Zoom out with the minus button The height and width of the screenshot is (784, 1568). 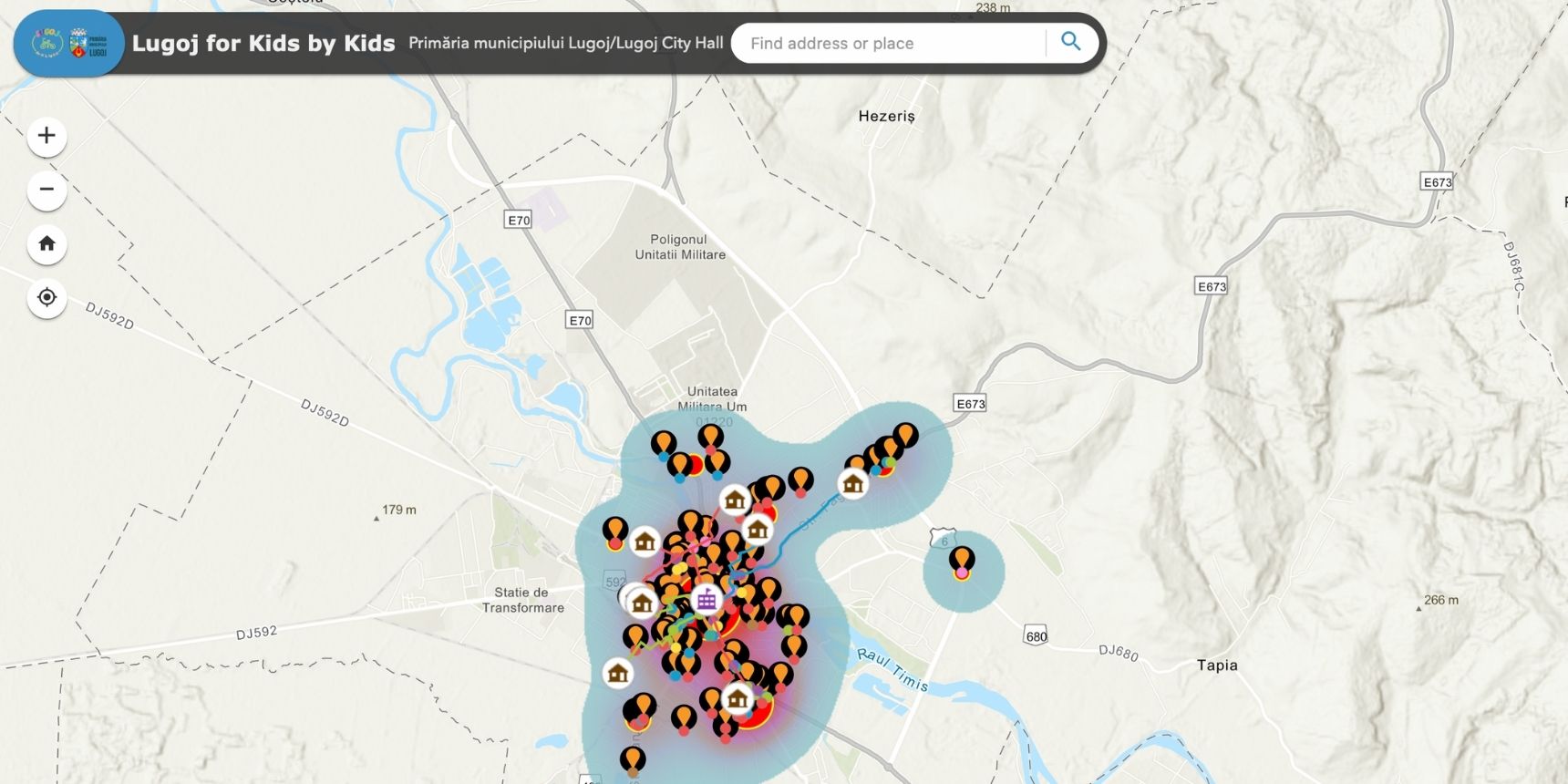pyautogui.click(x=46, y=190)
